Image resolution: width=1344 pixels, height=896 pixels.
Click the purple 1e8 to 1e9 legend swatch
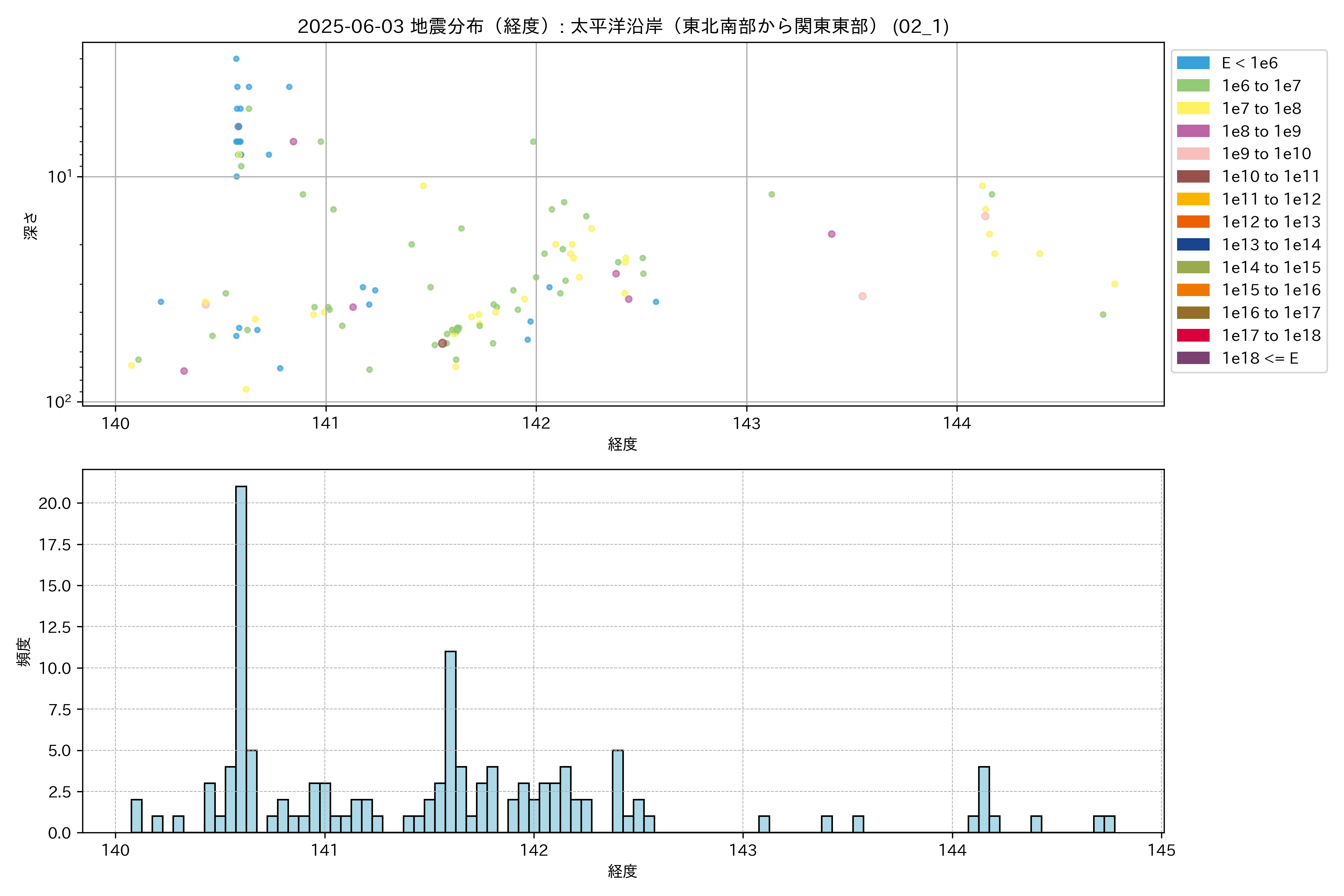point(1192,131)
